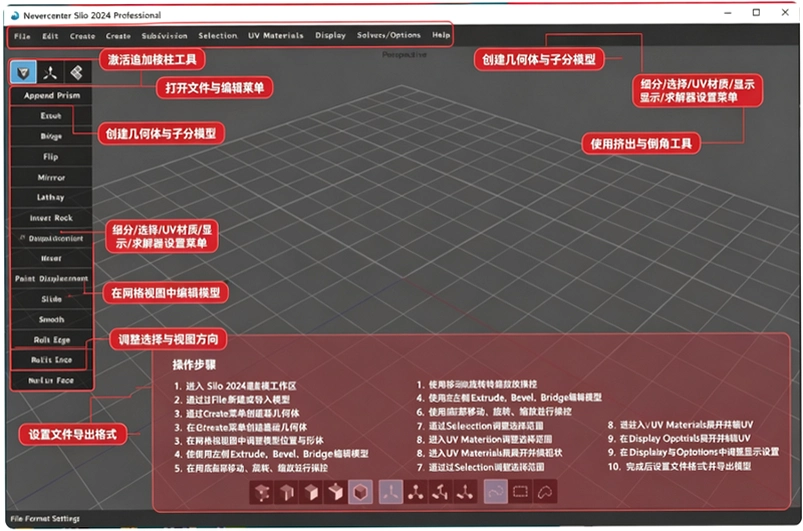Open the File menu
The image size is (803, 531).
point(22,36)
